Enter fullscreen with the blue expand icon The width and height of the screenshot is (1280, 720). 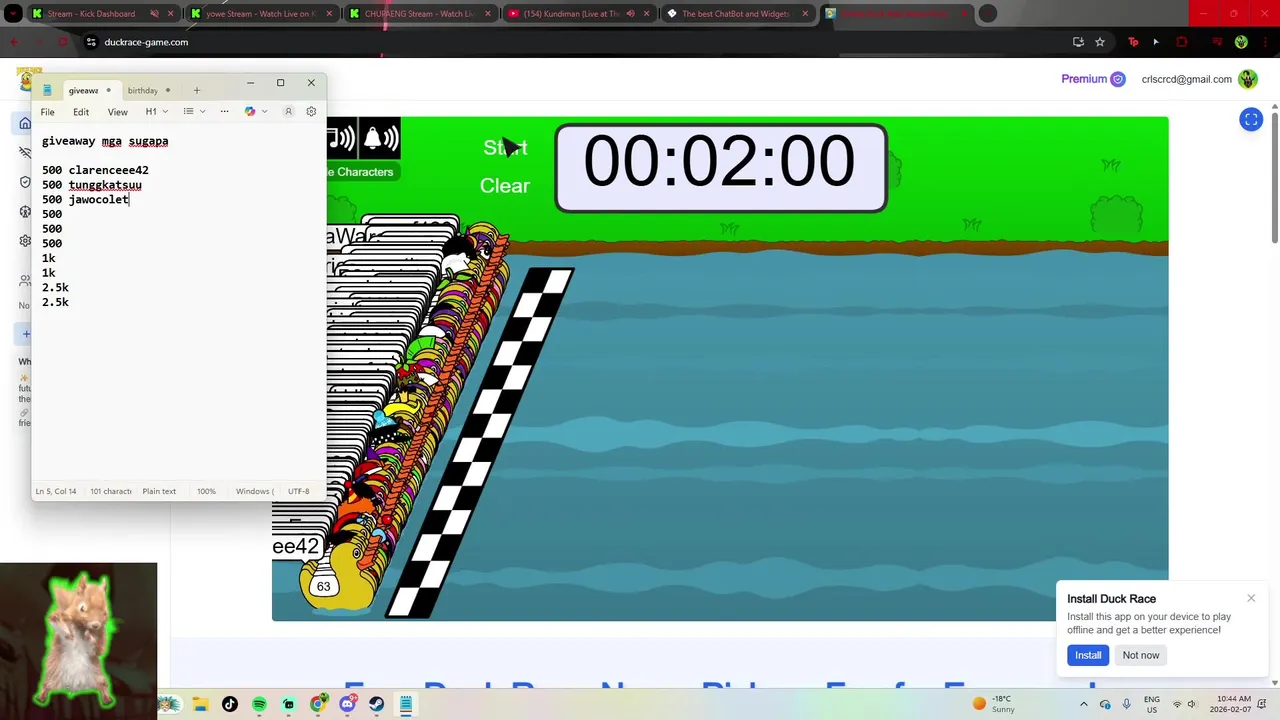(x=1251, y=120)
